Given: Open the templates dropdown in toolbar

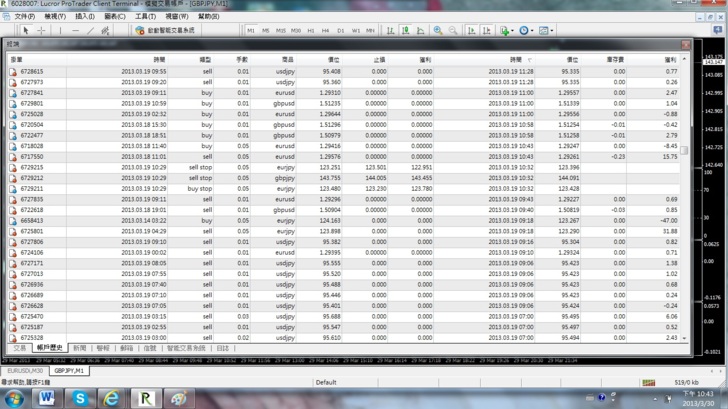Looking at the screenshot, I should 546,31.
